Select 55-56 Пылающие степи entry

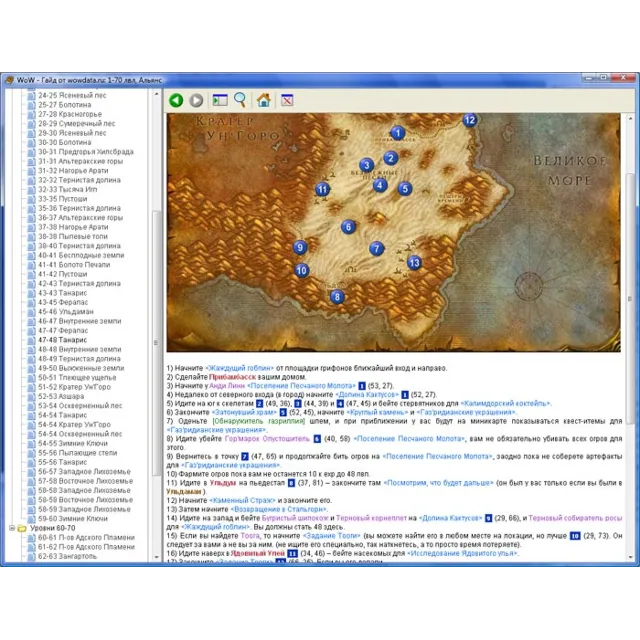78,453
